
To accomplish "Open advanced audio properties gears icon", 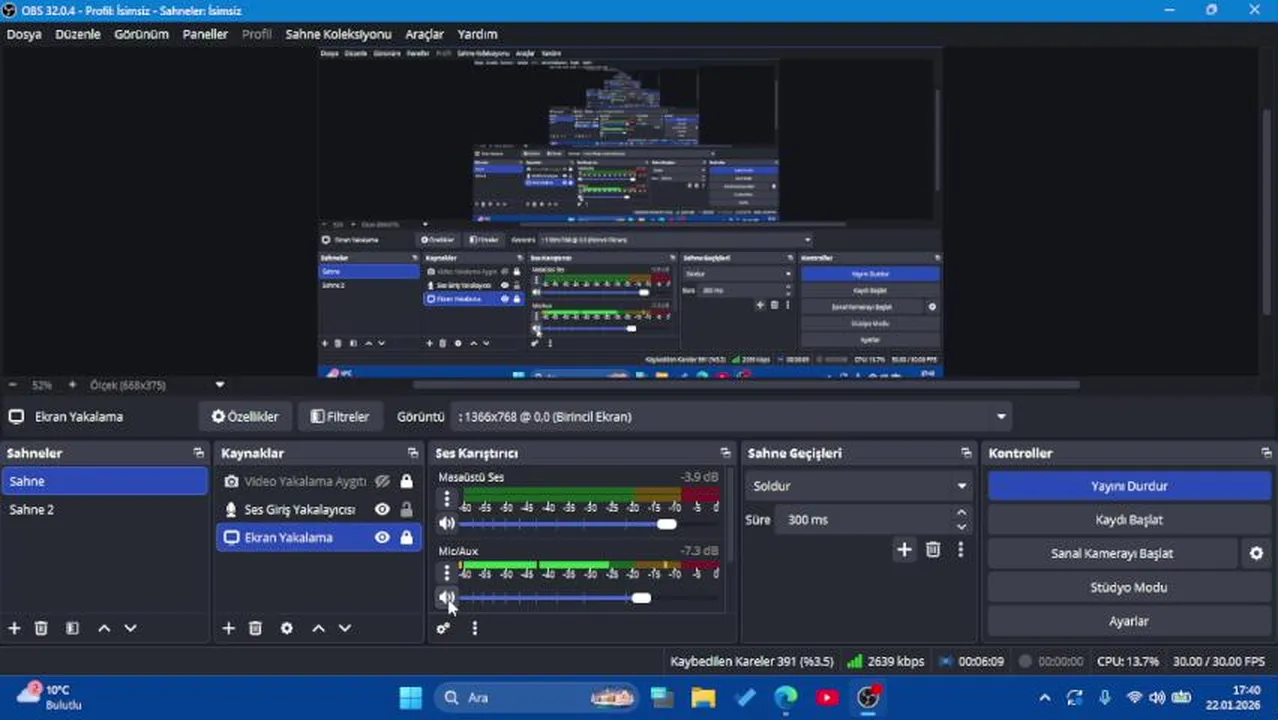I will 443,628.
